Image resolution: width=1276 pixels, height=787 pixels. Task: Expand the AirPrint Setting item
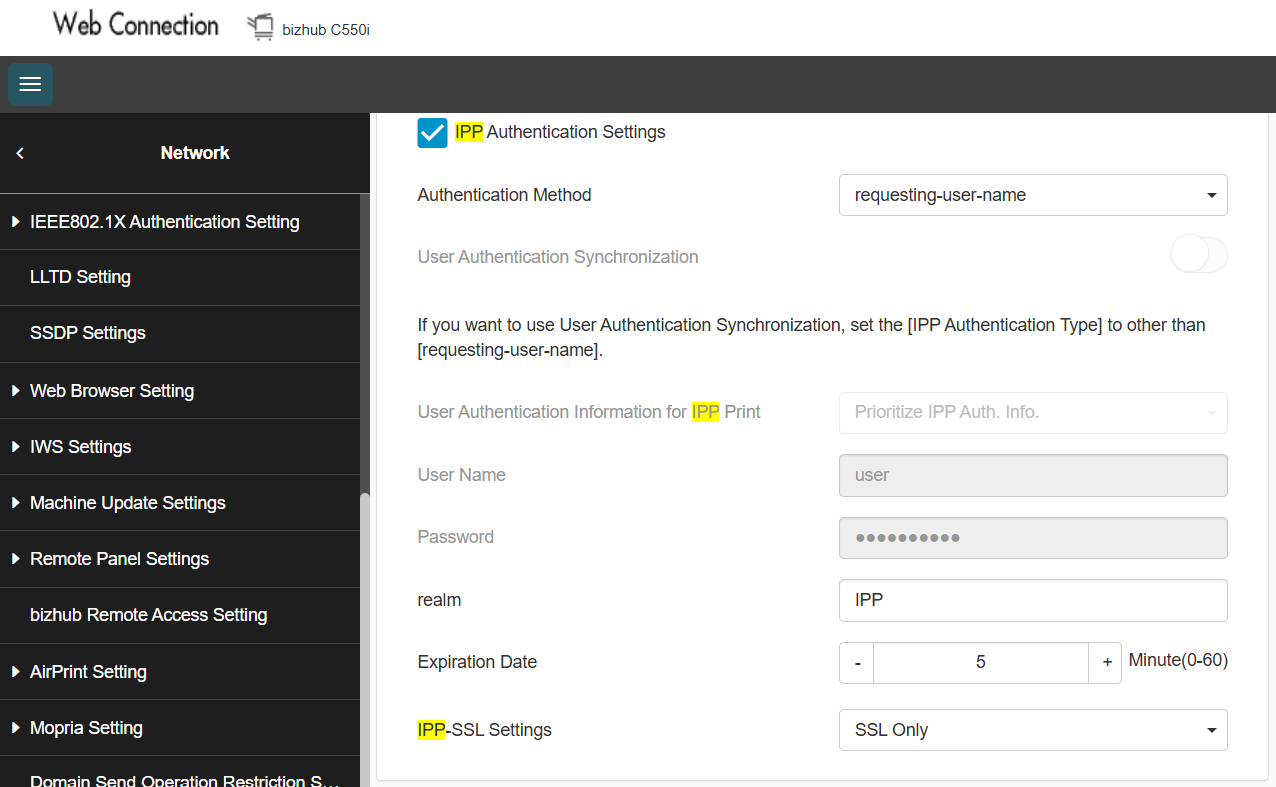click(88, 672)
